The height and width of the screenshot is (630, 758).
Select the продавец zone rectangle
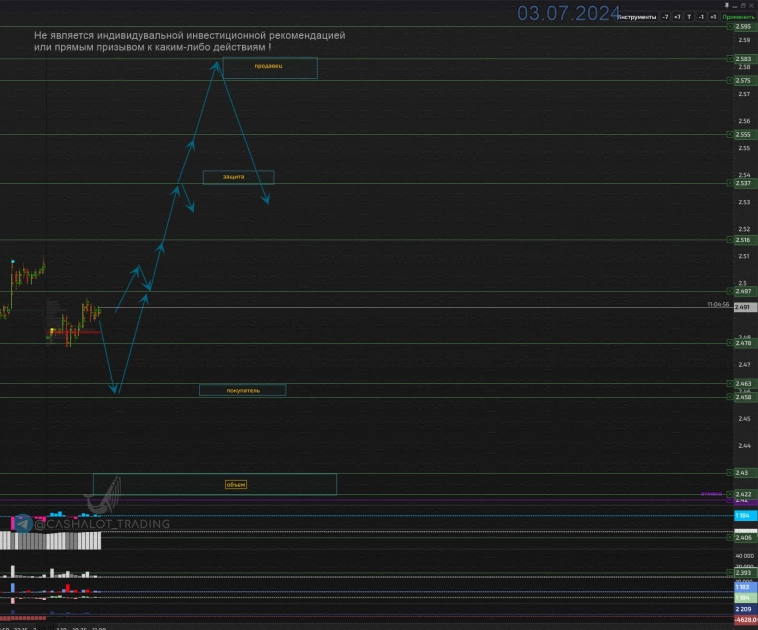pos(269,67)
